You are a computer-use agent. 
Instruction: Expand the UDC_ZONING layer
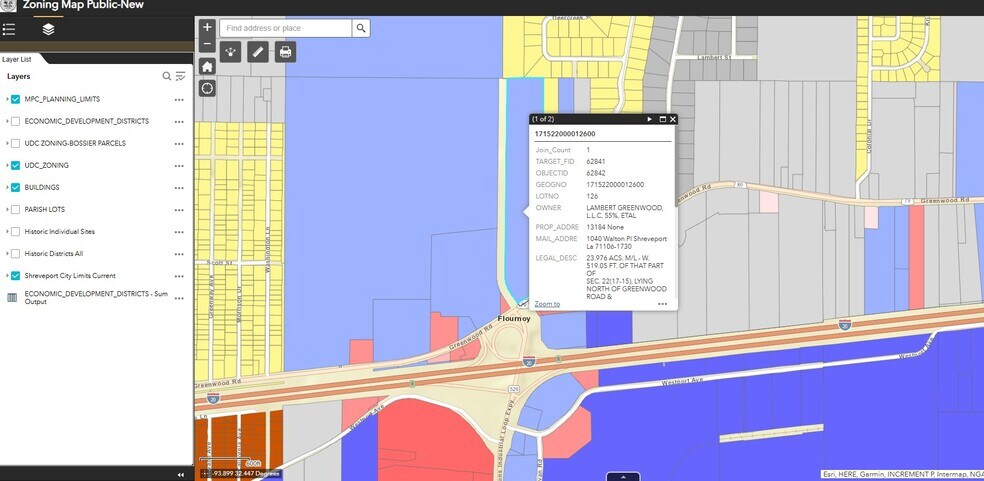(x=7, y=165)
